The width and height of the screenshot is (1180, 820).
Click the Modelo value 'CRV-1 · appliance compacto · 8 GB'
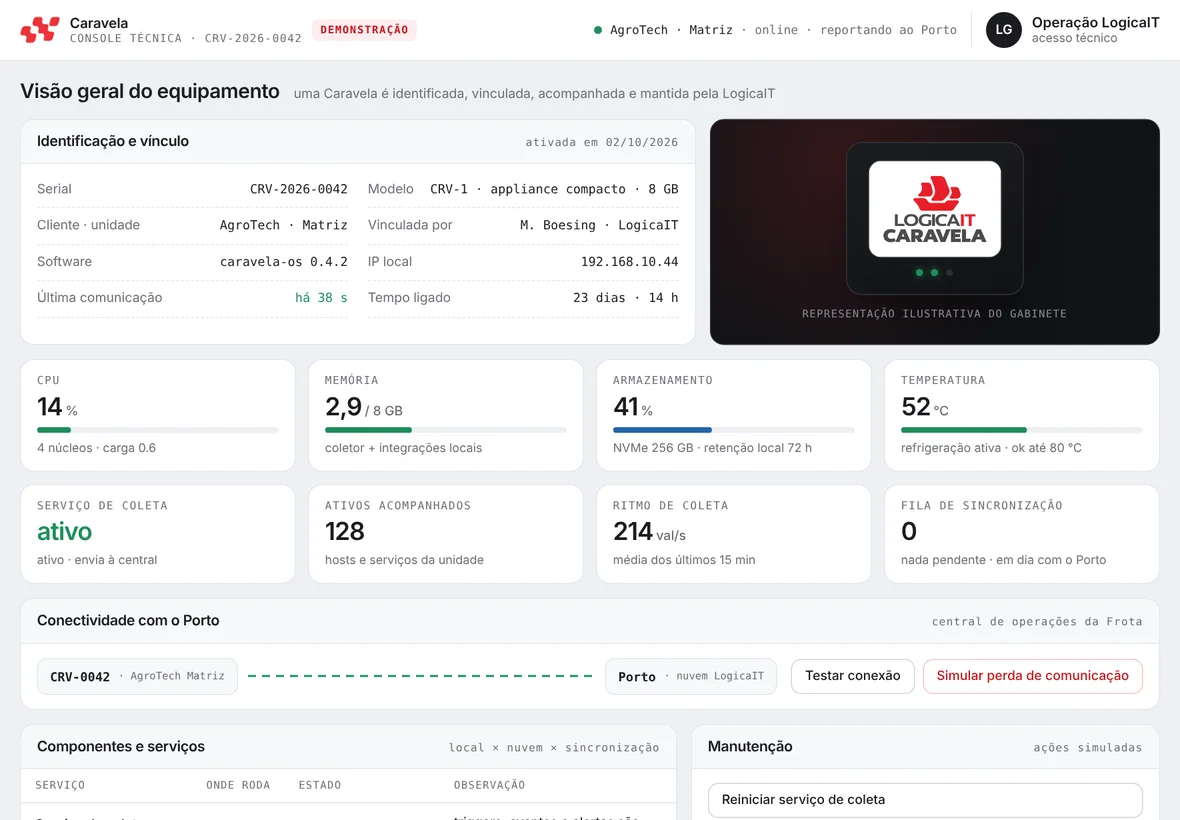pos(554,189)
